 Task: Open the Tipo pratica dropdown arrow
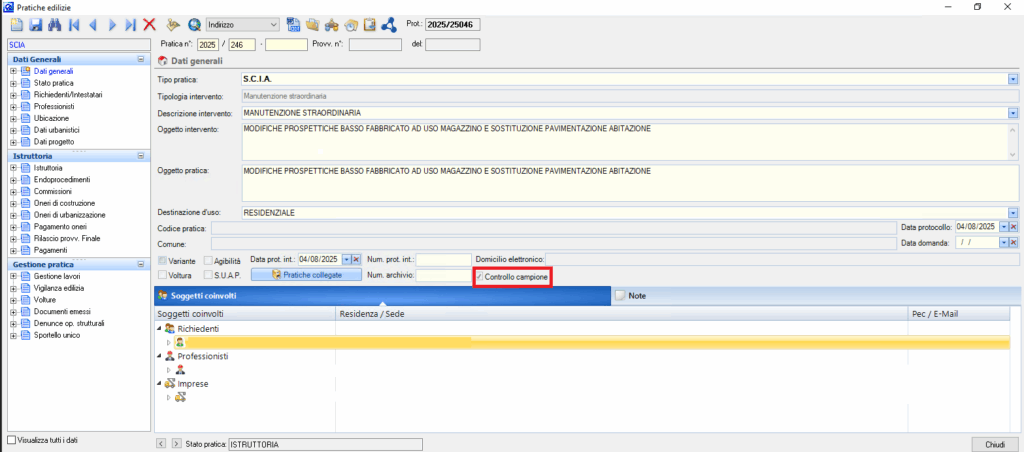[x=1012, y=79]
